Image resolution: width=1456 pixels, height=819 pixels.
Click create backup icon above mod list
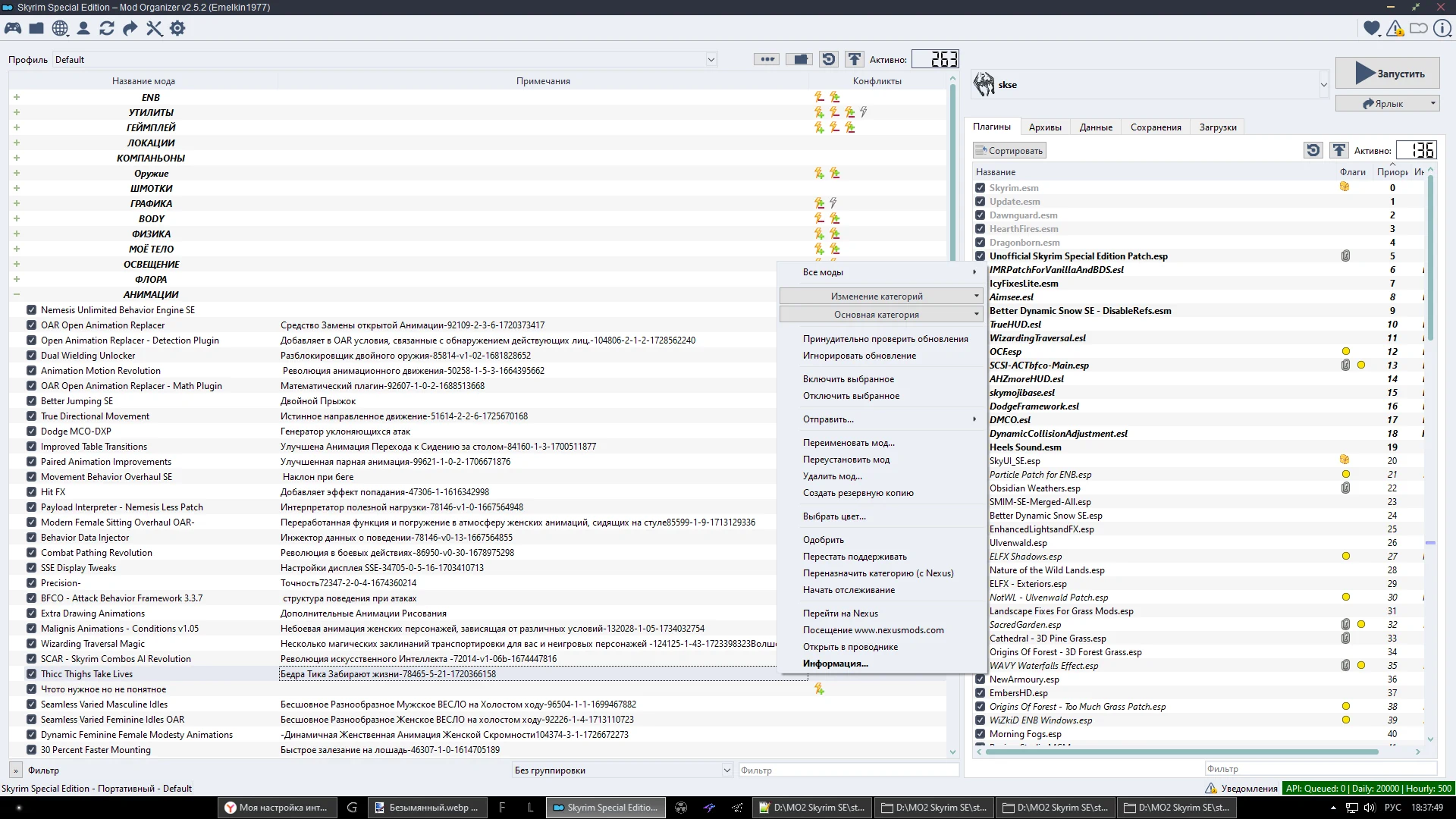click(x=855, y=59)
